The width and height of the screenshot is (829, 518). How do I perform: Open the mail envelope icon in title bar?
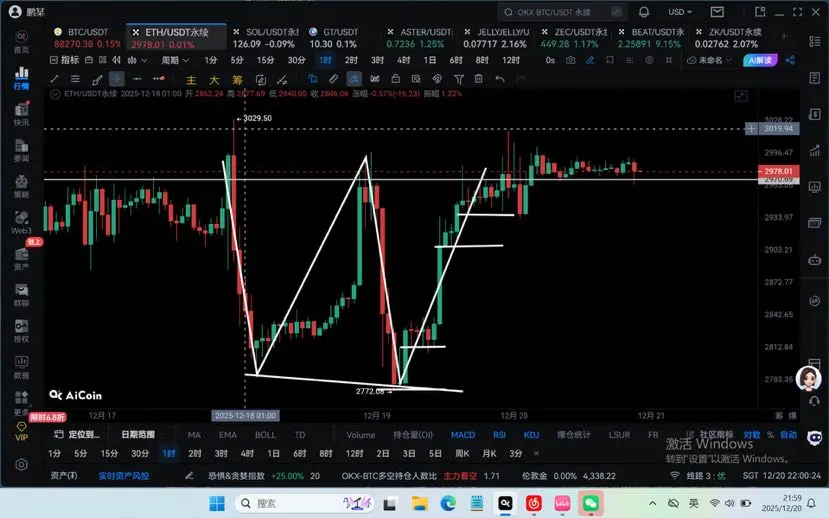(717, 12)
